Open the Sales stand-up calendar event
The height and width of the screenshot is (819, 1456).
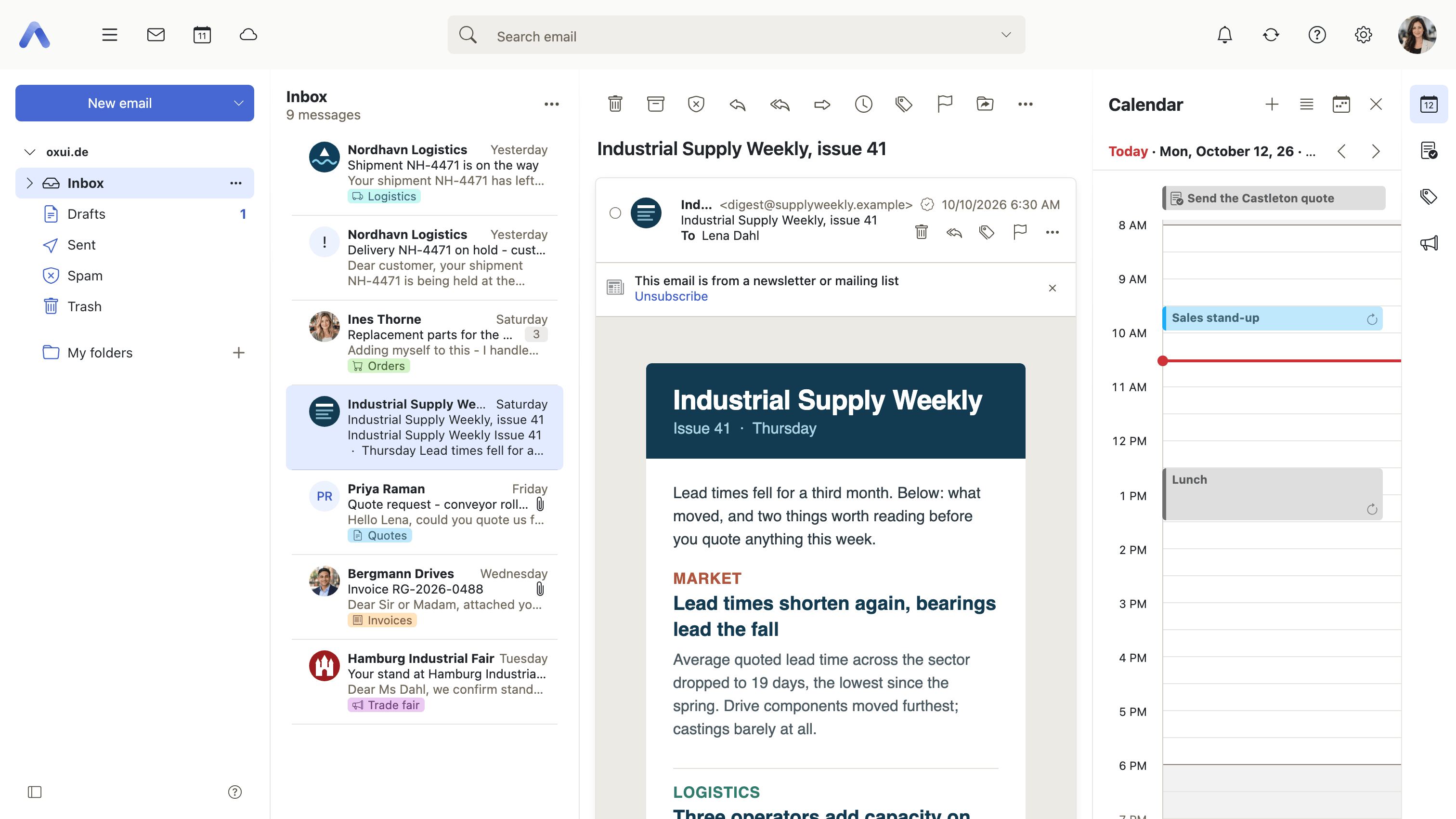(x=1272, y=318)
